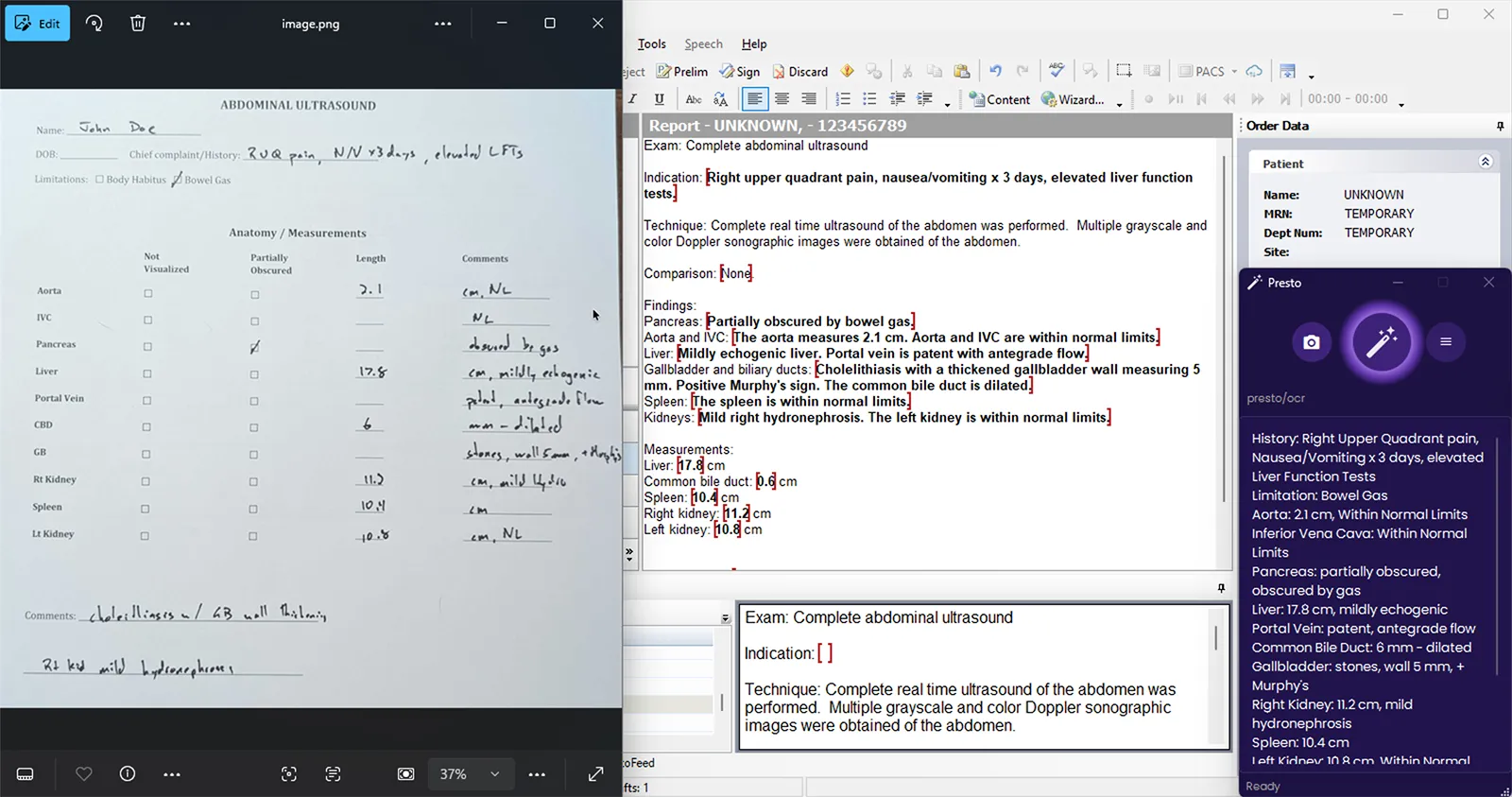Enter fullscreen in Photos viewer
Screen dimensions: 1512x797
point(595,774)
